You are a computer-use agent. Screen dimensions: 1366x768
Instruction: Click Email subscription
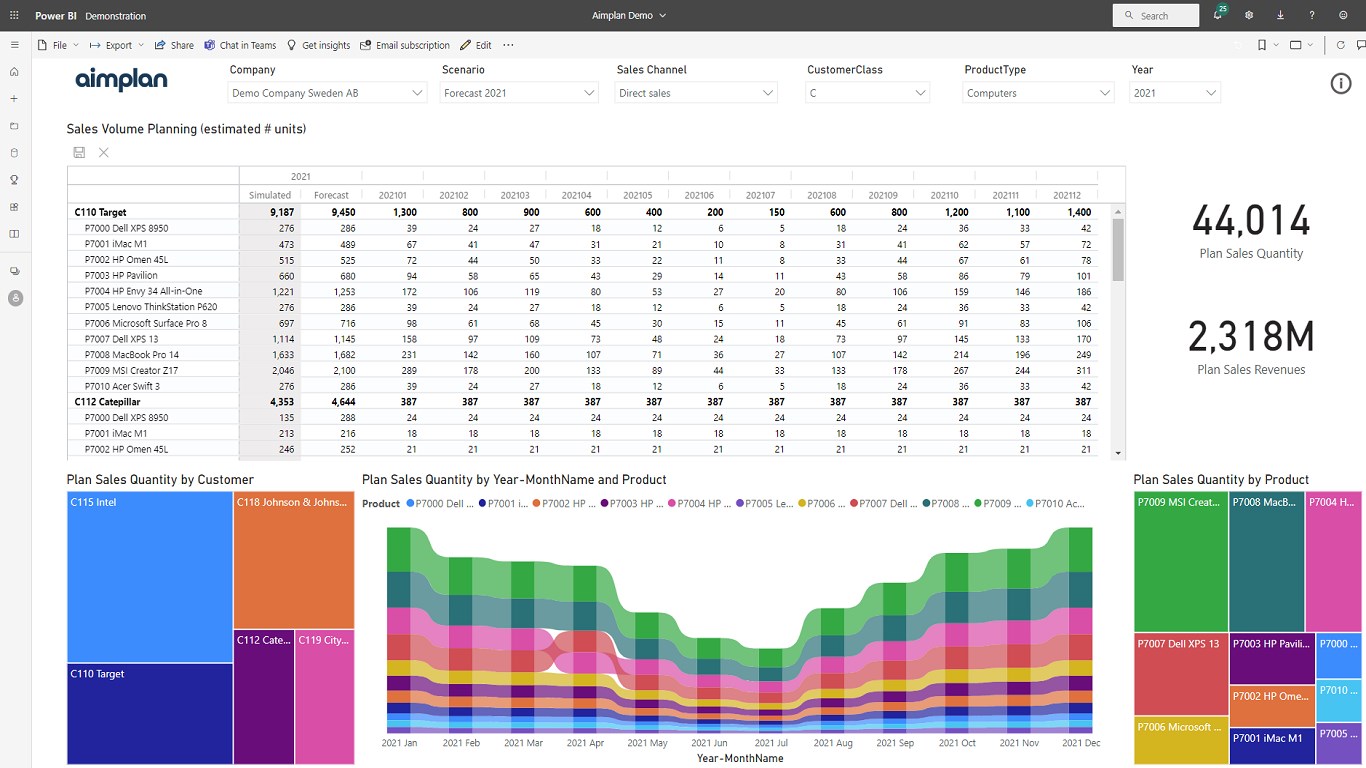click(x=405, y=45)
